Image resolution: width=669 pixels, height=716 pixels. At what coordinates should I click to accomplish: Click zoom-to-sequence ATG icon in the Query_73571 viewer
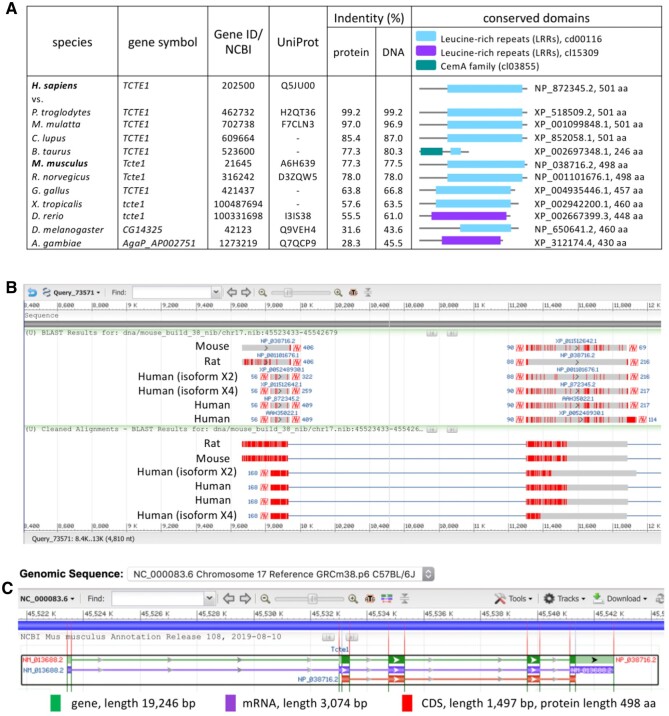pos(353,292)
